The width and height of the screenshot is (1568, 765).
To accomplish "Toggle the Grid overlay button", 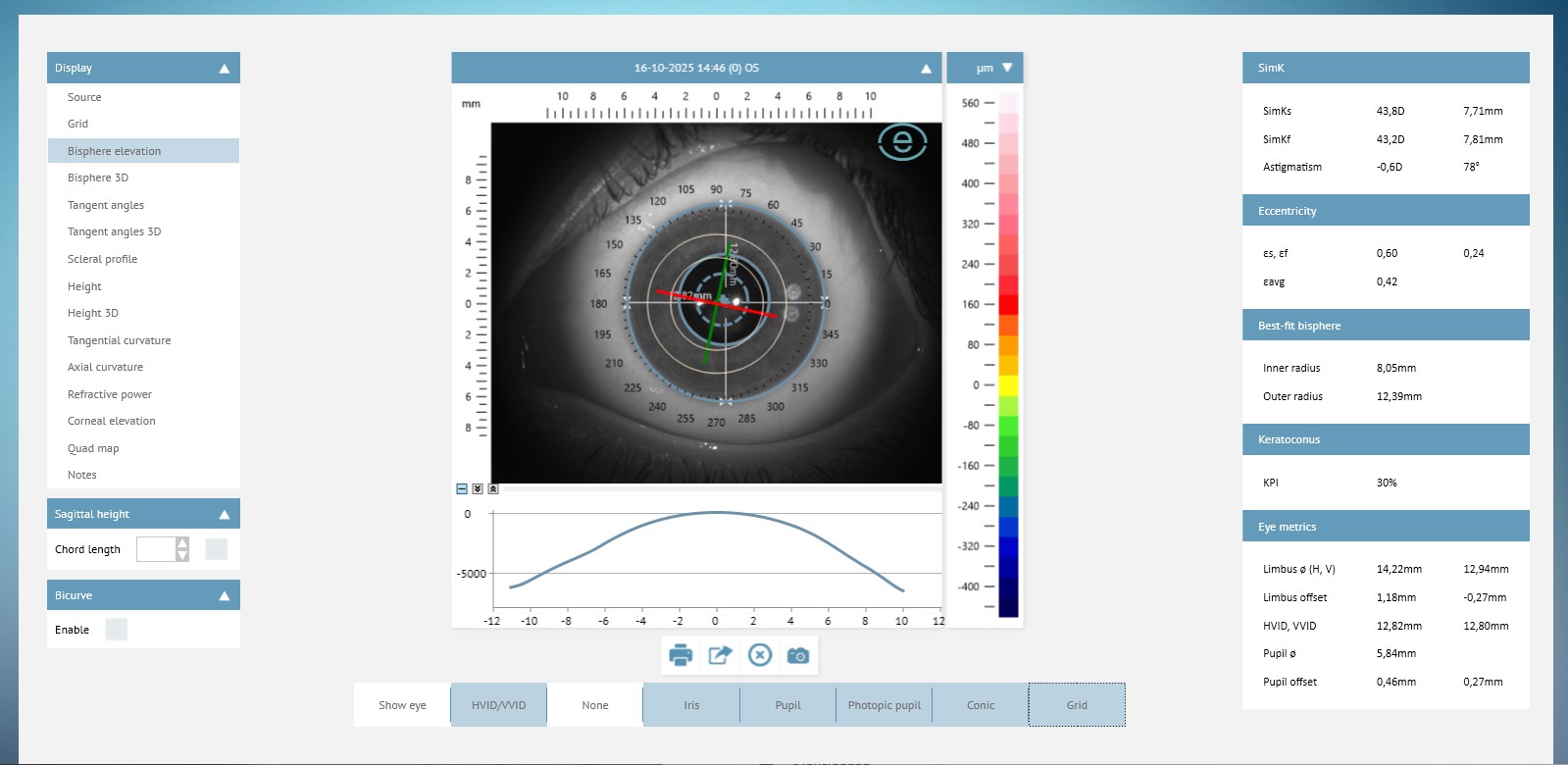I will [1077, 705].
